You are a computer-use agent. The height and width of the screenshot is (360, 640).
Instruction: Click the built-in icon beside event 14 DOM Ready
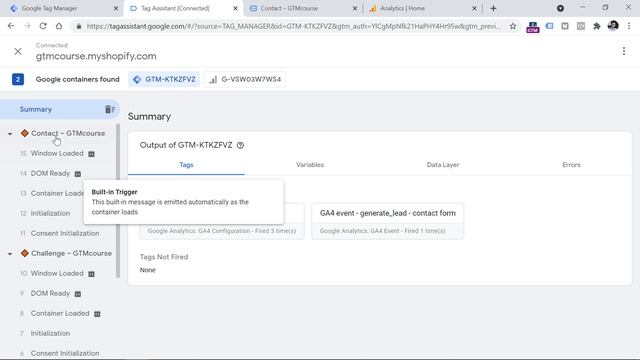78,174
